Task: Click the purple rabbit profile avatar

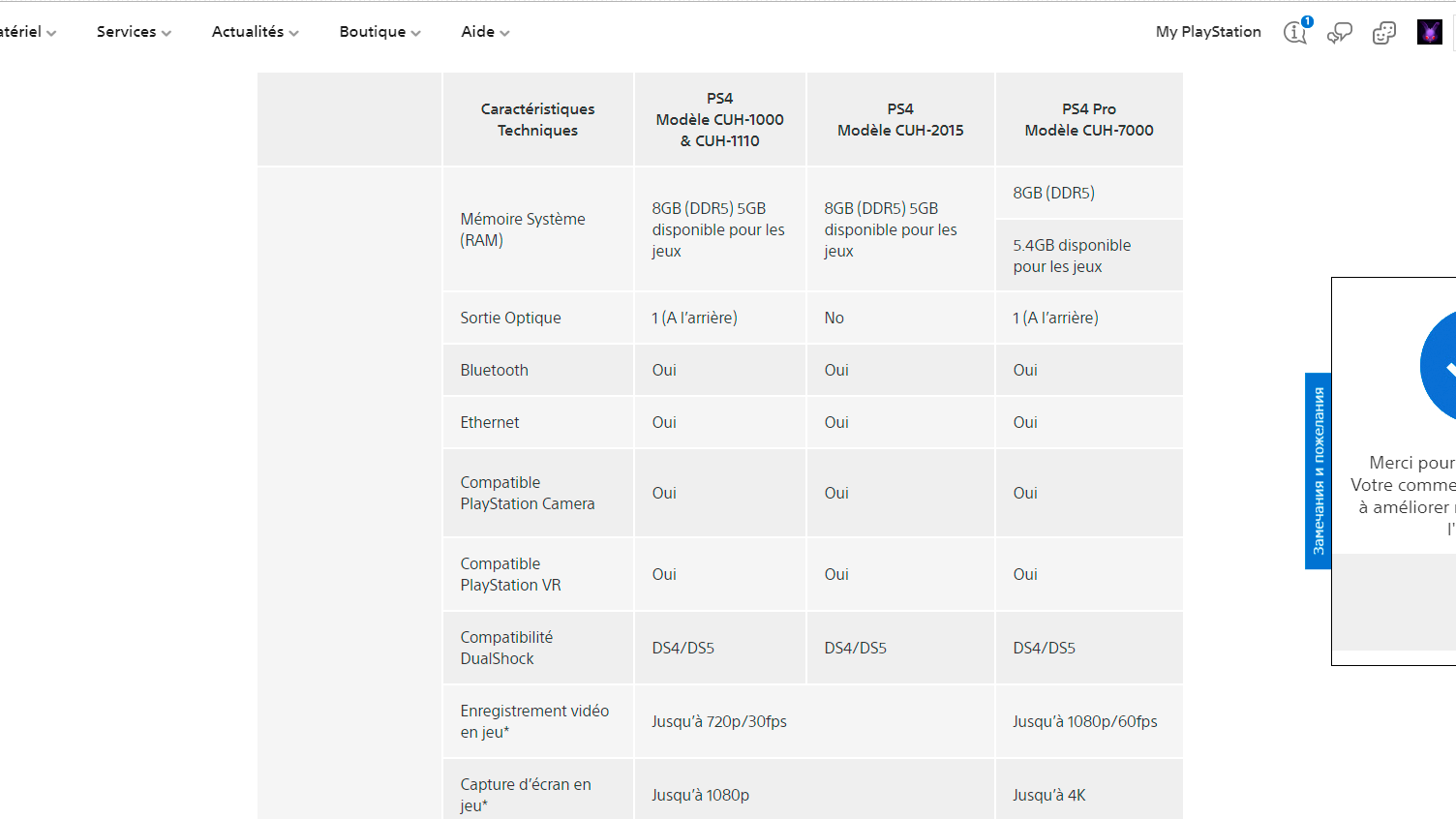Action: tap(1430, 32)
